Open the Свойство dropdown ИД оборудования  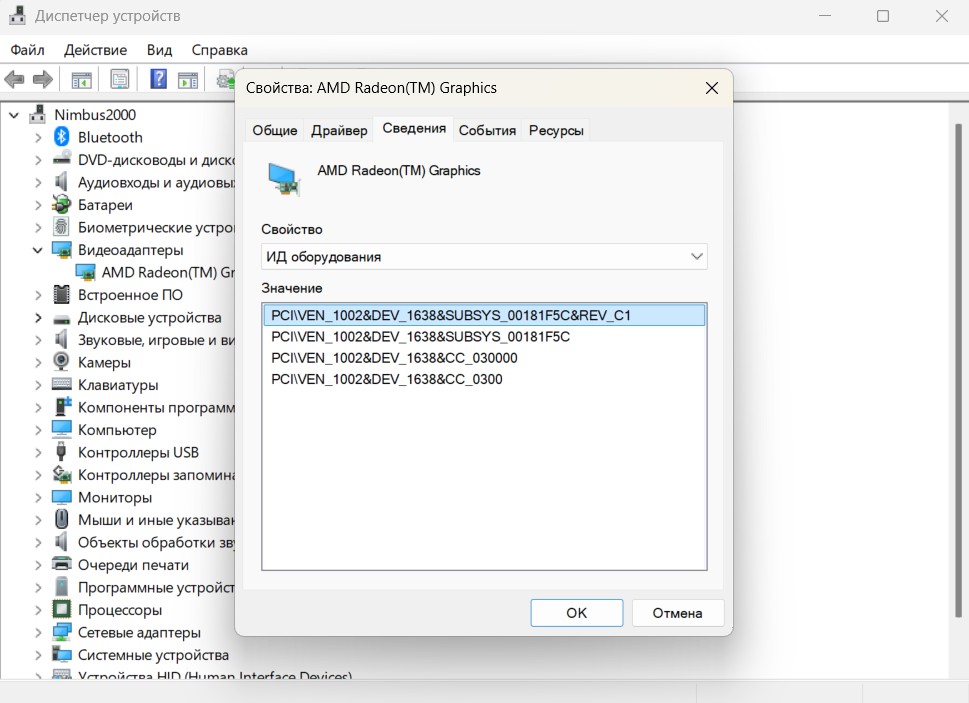(x=484, y=256)
